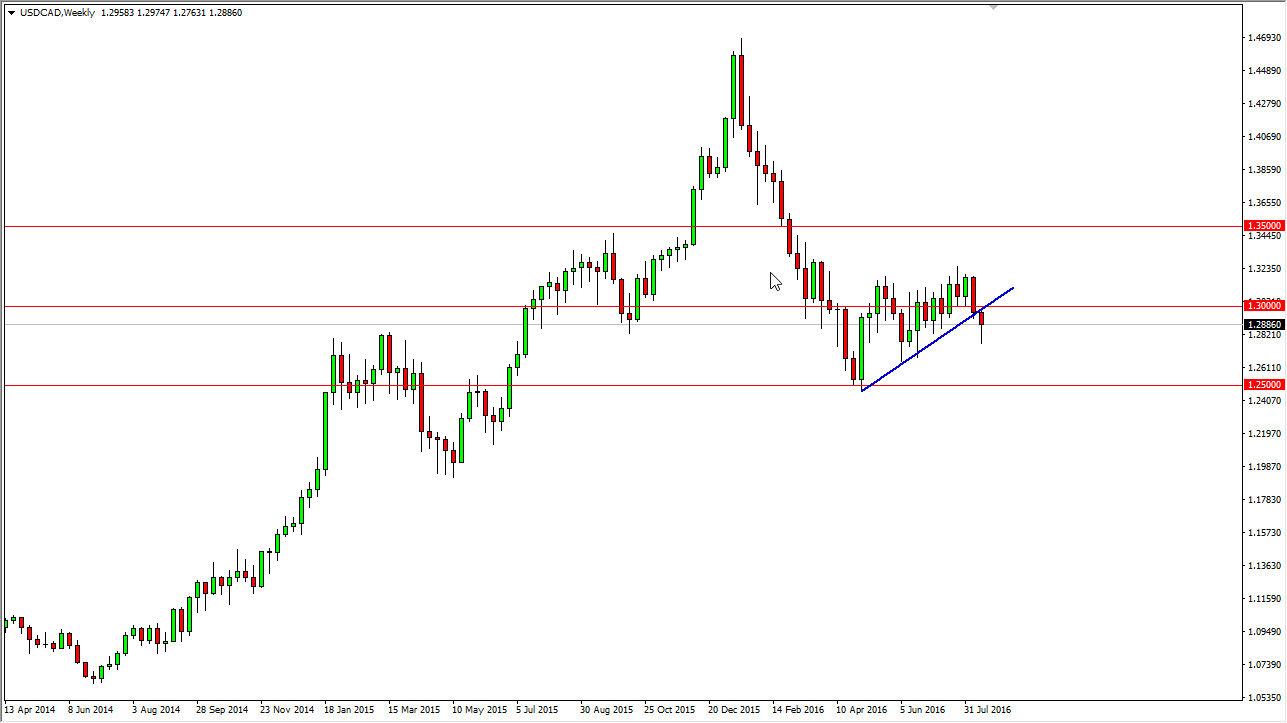
Task: Click the USDCAD,Weekly chart title
Action: pos(57,13)
